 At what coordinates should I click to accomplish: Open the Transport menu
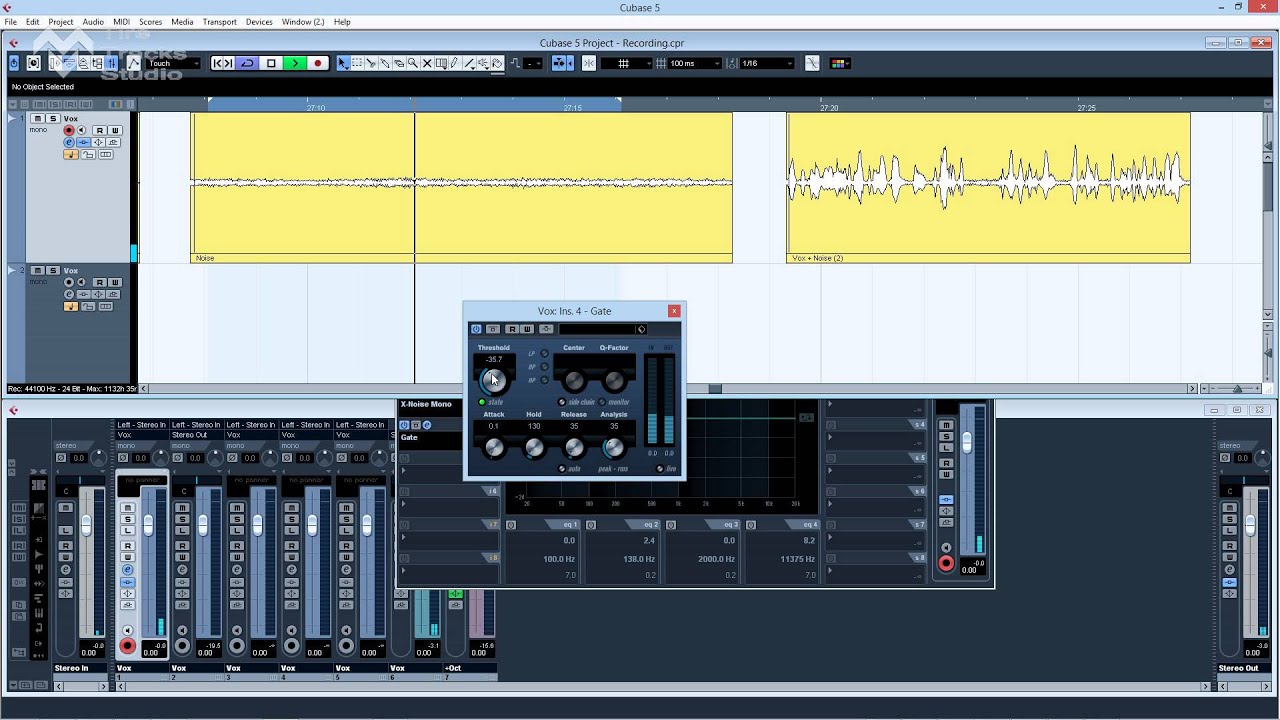220,21
